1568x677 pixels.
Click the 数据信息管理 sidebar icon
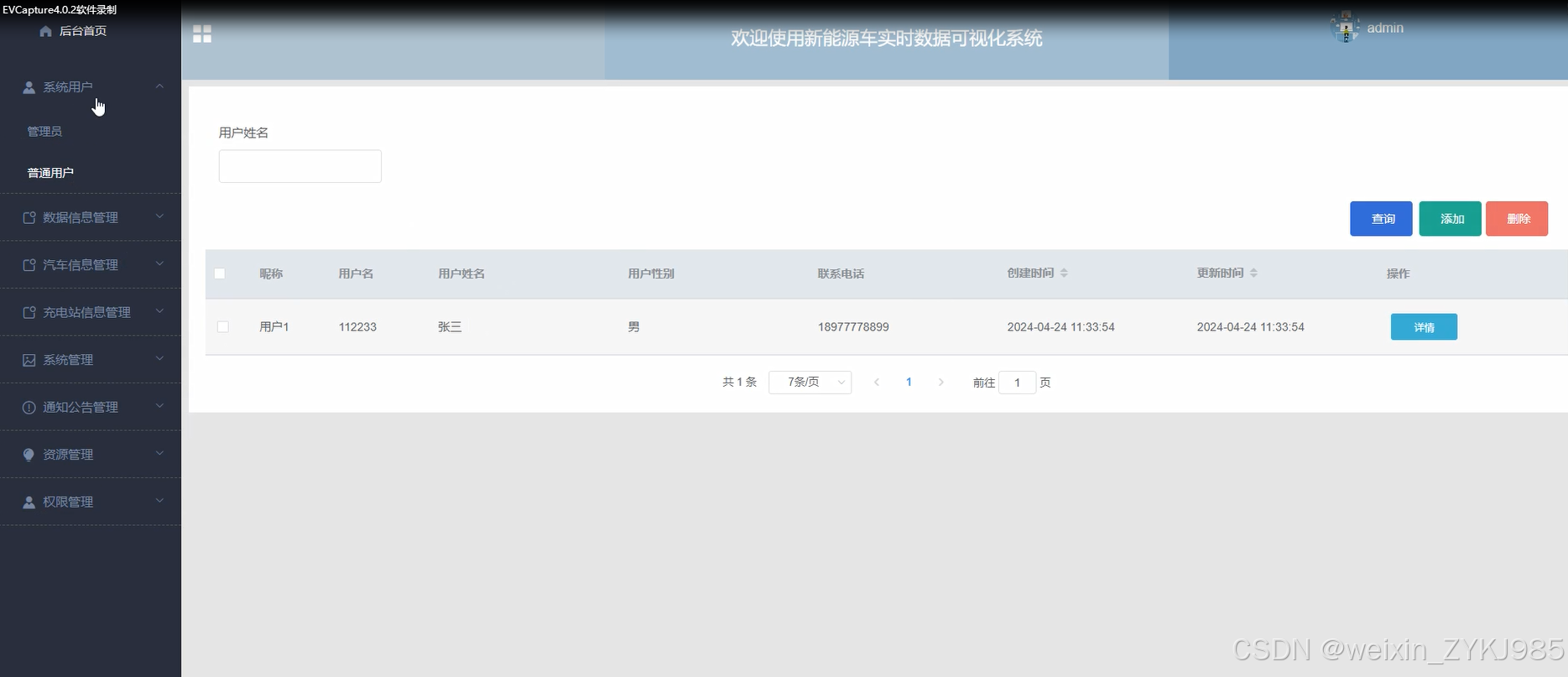29,217
